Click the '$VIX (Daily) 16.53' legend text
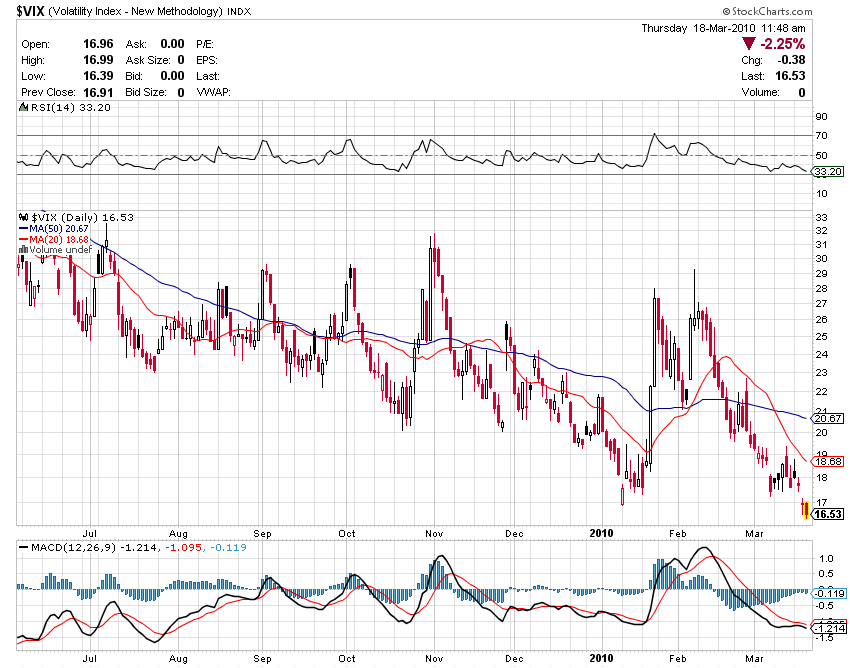The width and height of the screenshot is (850, 668). click(82, 217)
